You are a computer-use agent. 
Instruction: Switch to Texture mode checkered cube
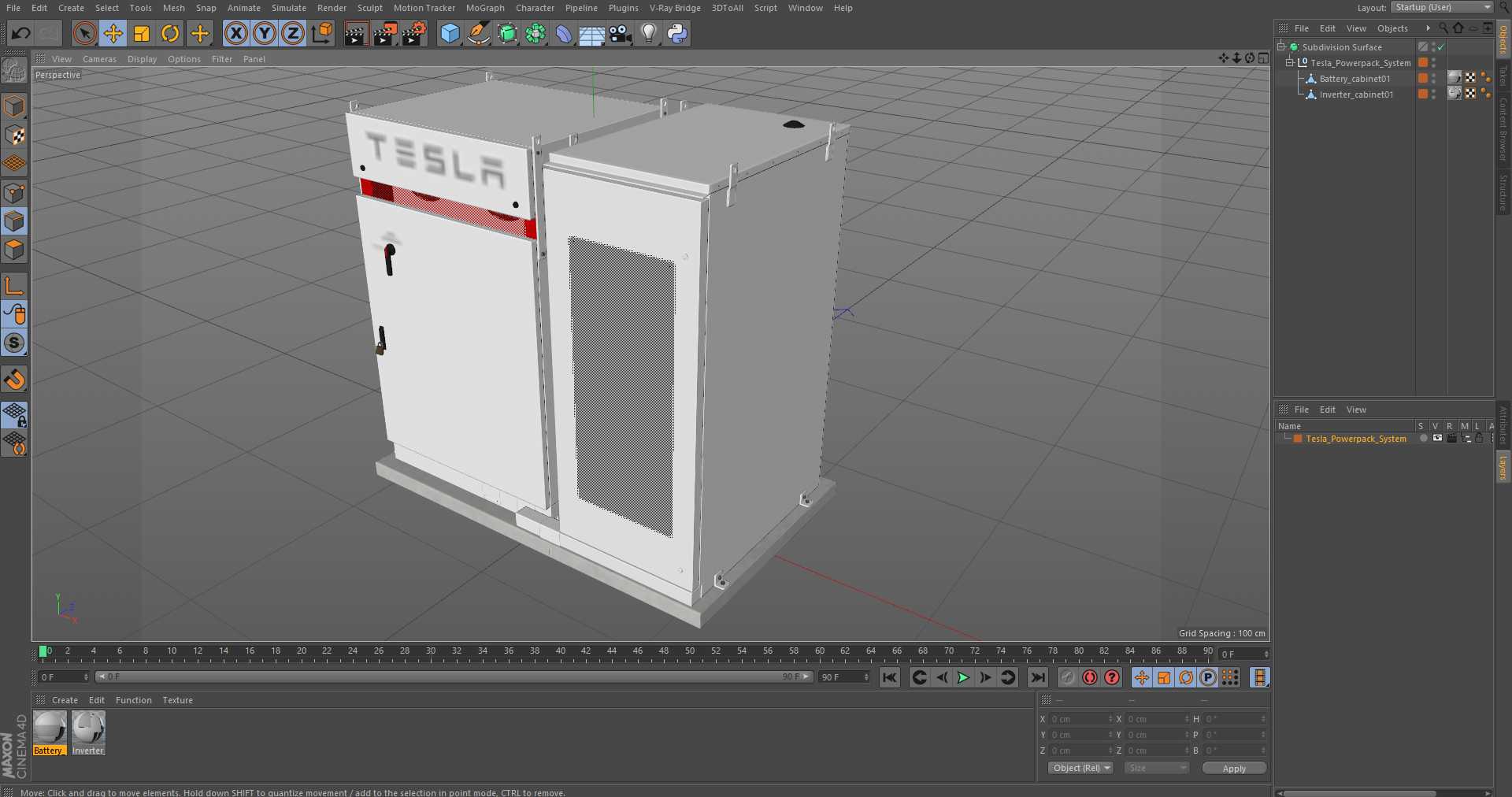pos(14,135)
